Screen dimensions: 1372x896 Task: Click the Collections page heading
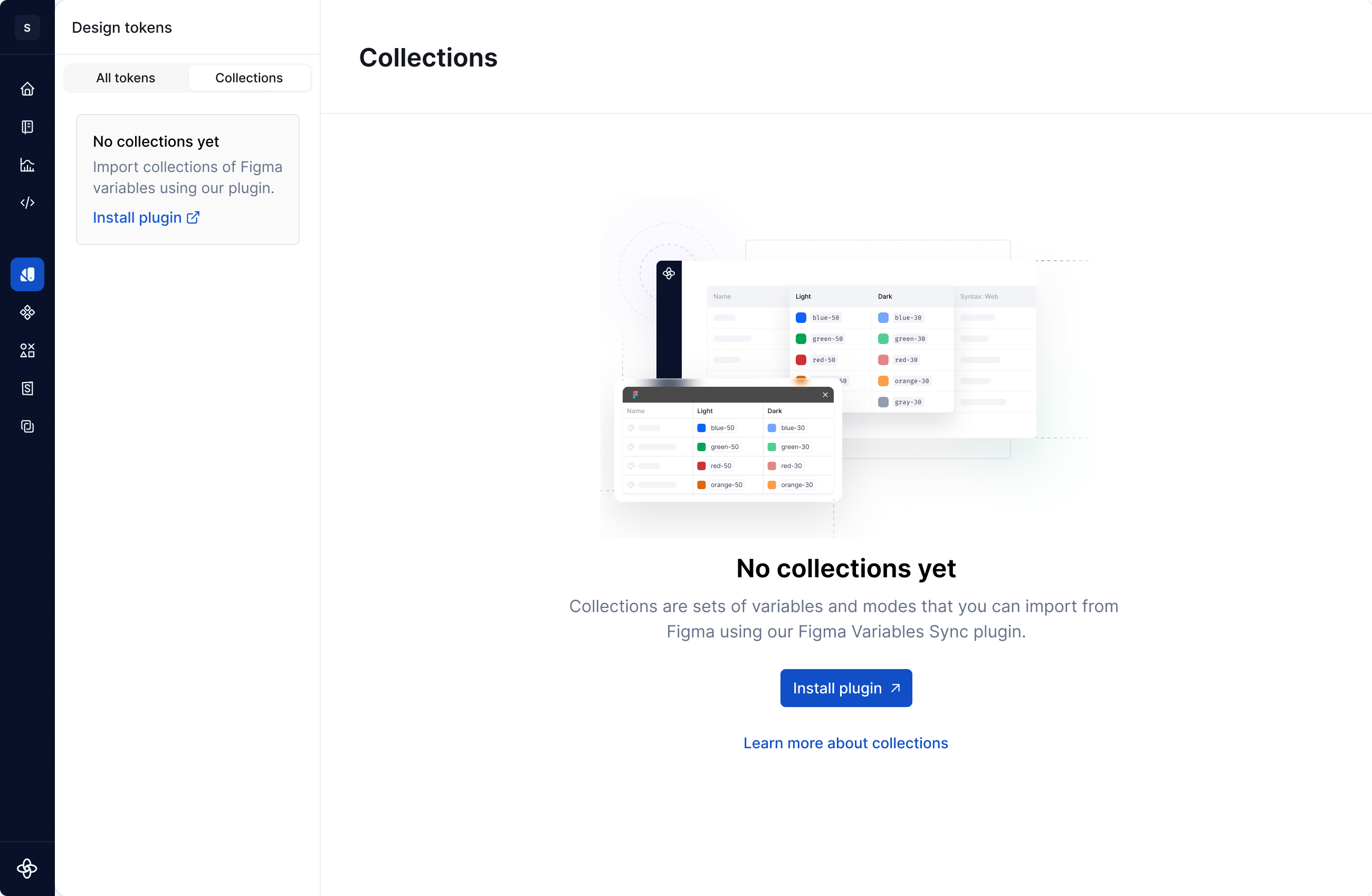tap(428, 57)
